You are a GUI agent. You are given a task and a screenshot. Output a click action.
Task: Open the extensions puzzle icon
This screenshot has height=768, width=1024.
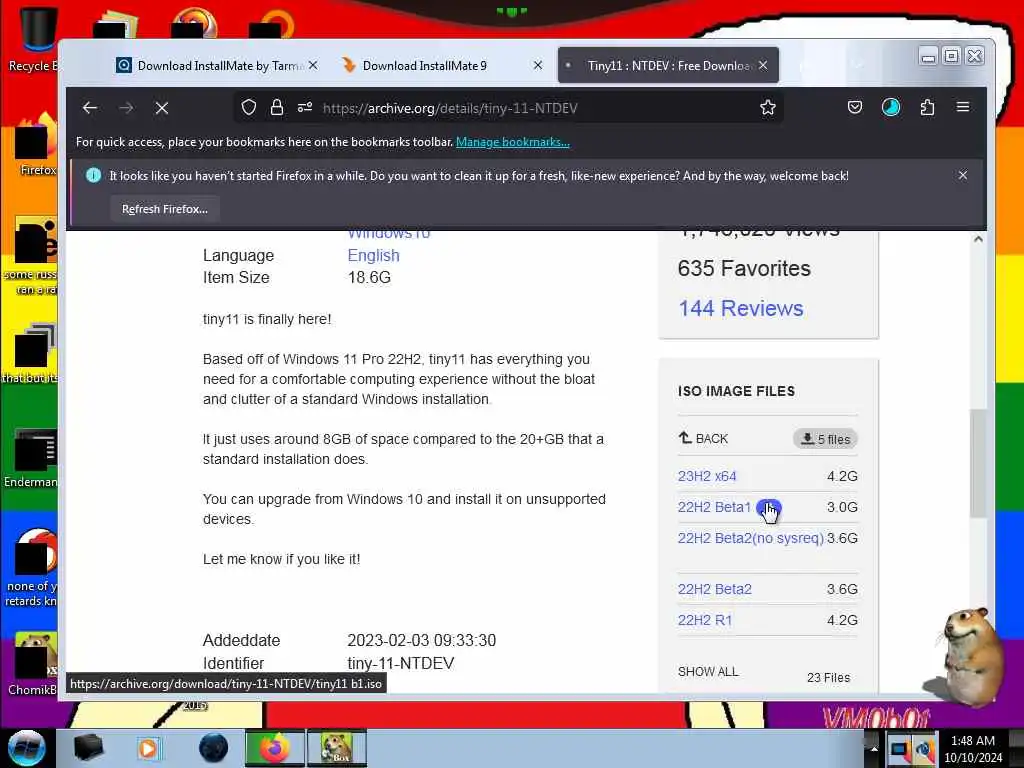(x=927, y=108)
